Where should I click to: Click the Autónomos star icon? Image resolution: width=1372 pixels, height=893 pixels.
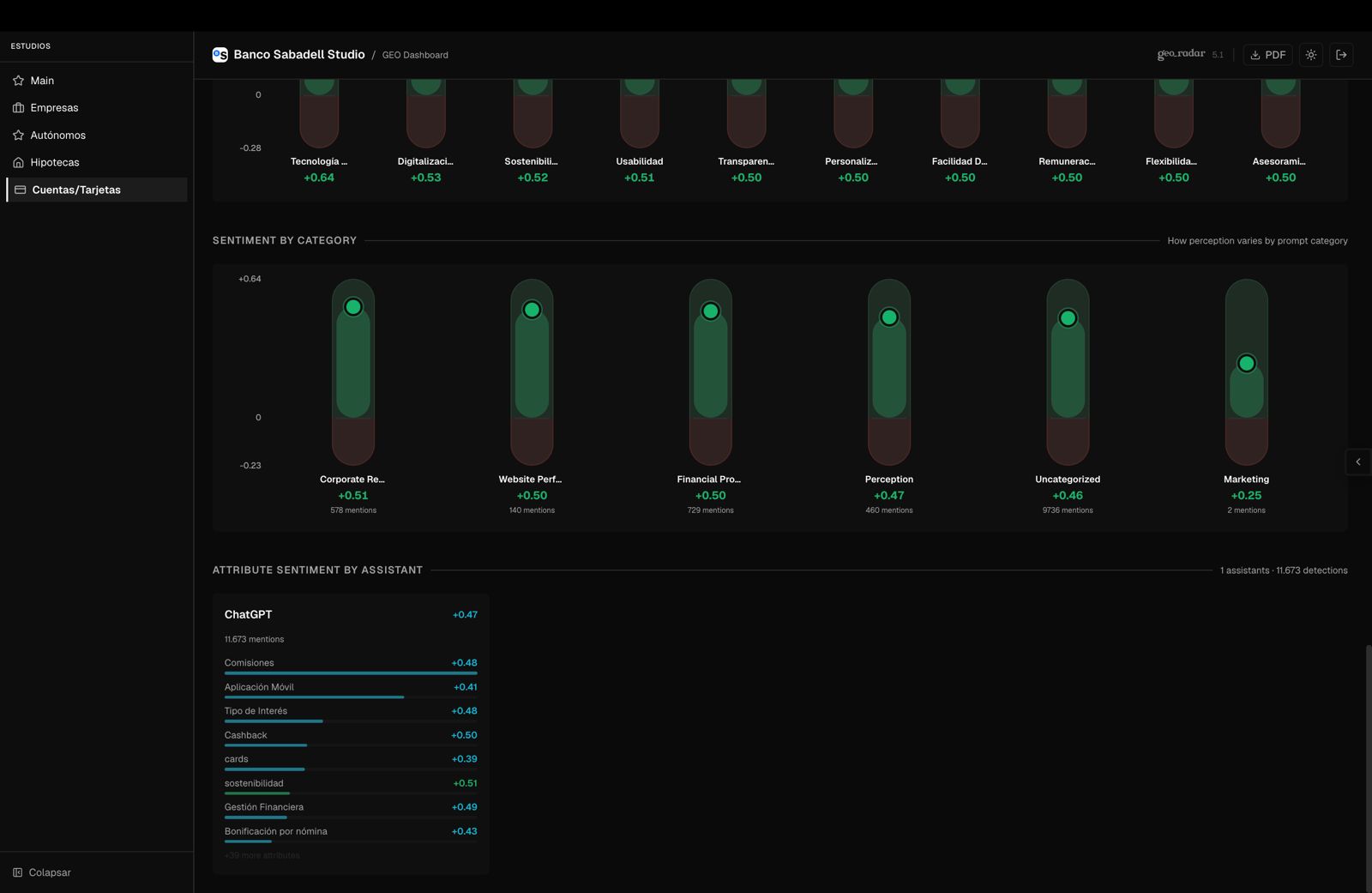[18, 136]
